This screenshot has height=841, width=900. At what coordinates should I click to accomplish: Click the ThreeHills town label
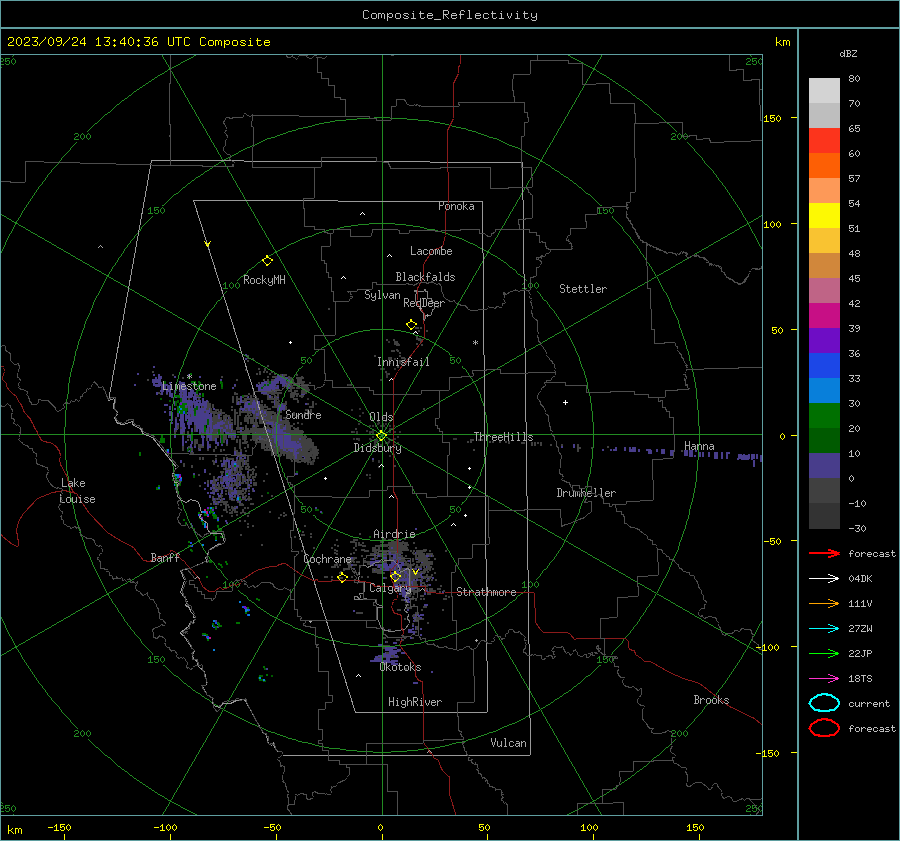pyautogui.click(x=503, y=437)
